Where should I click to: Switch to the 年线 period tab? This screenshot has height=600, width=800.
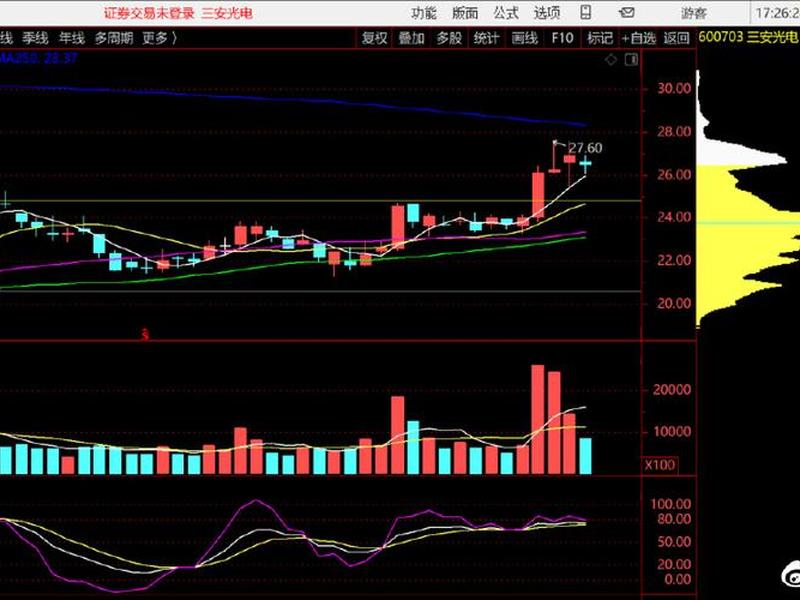(x=71, y=38)
